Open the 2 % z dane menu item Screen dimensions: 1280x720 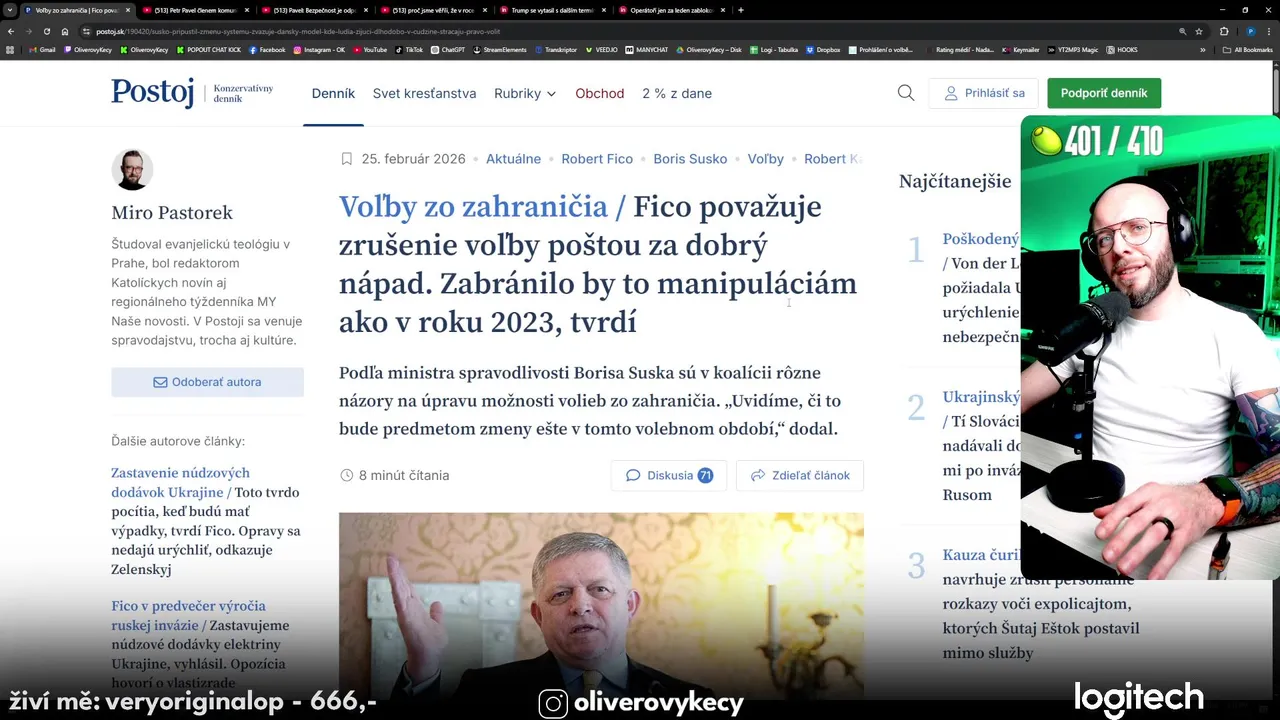[x=677, y=93]
